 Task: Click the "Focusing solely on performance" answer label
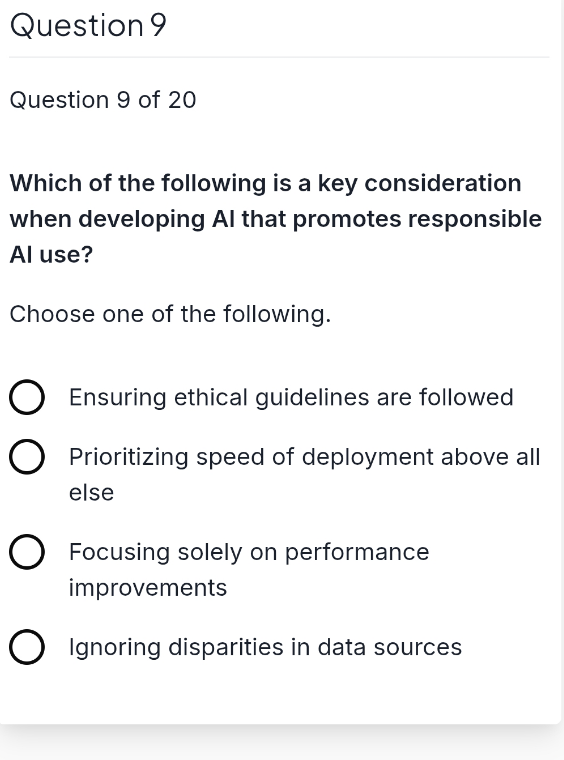tap(249, 552)
